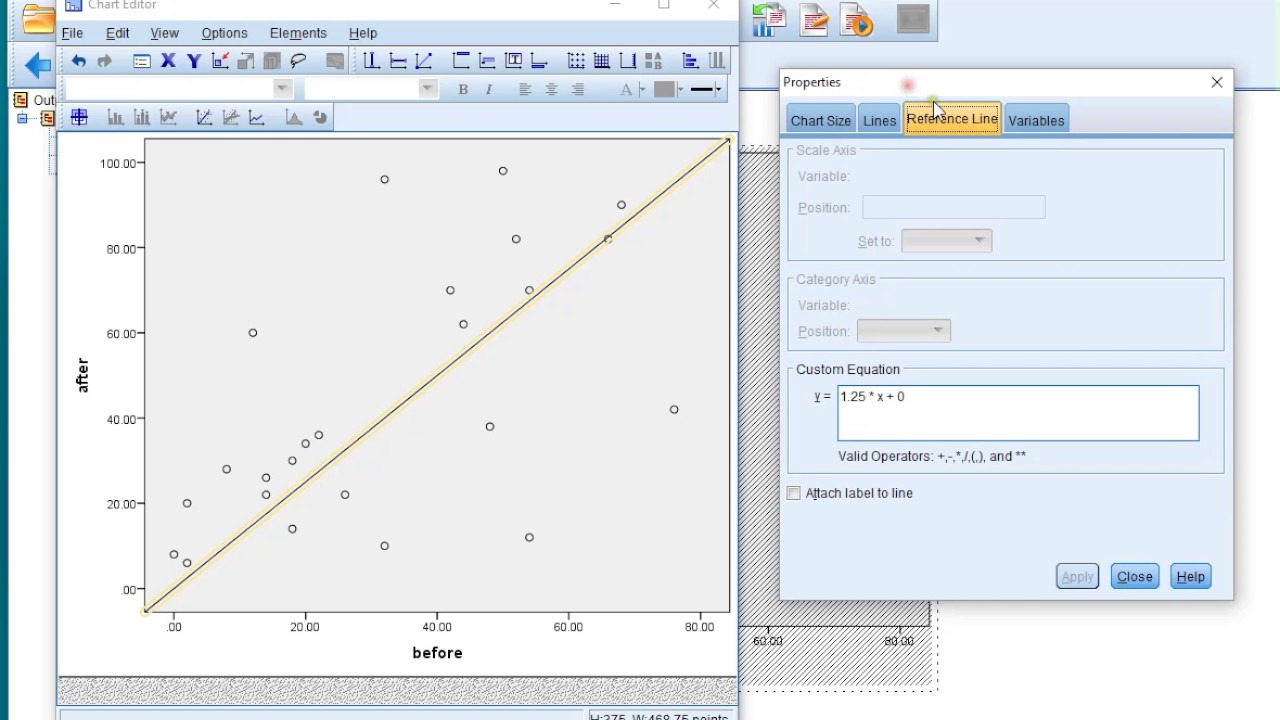Add X axis reference line icon
Image resolution: width=1280 pixels, height=720 pixels.
click(x=371, y=61)
